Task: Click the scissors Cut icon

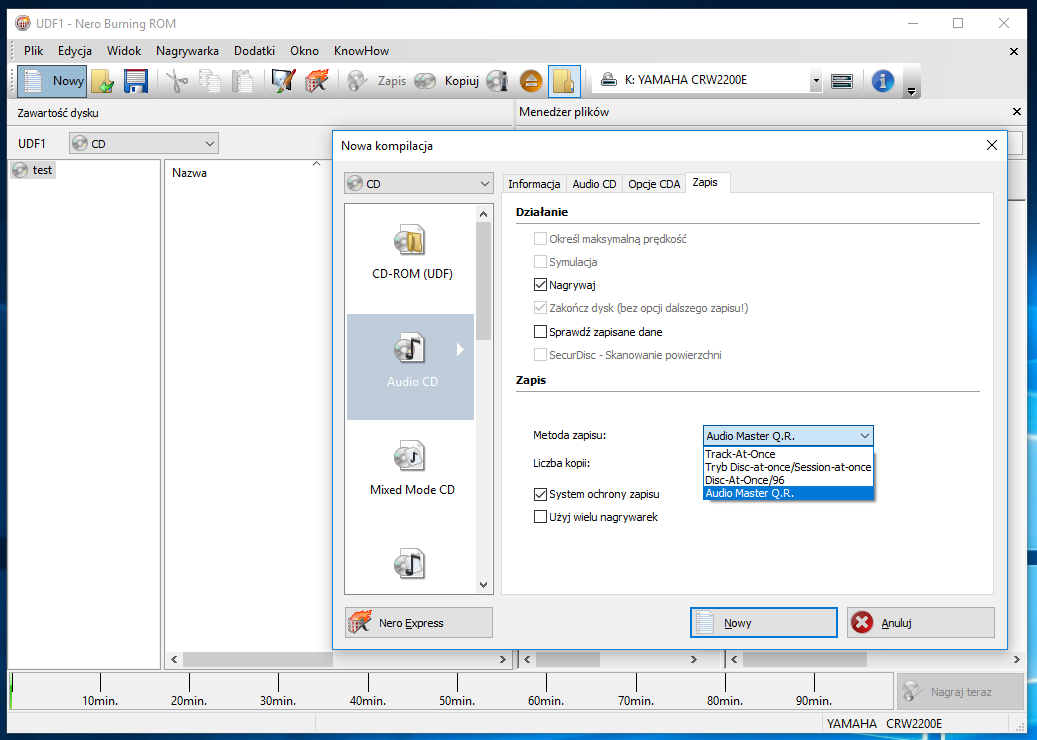Action: [177, 81]
